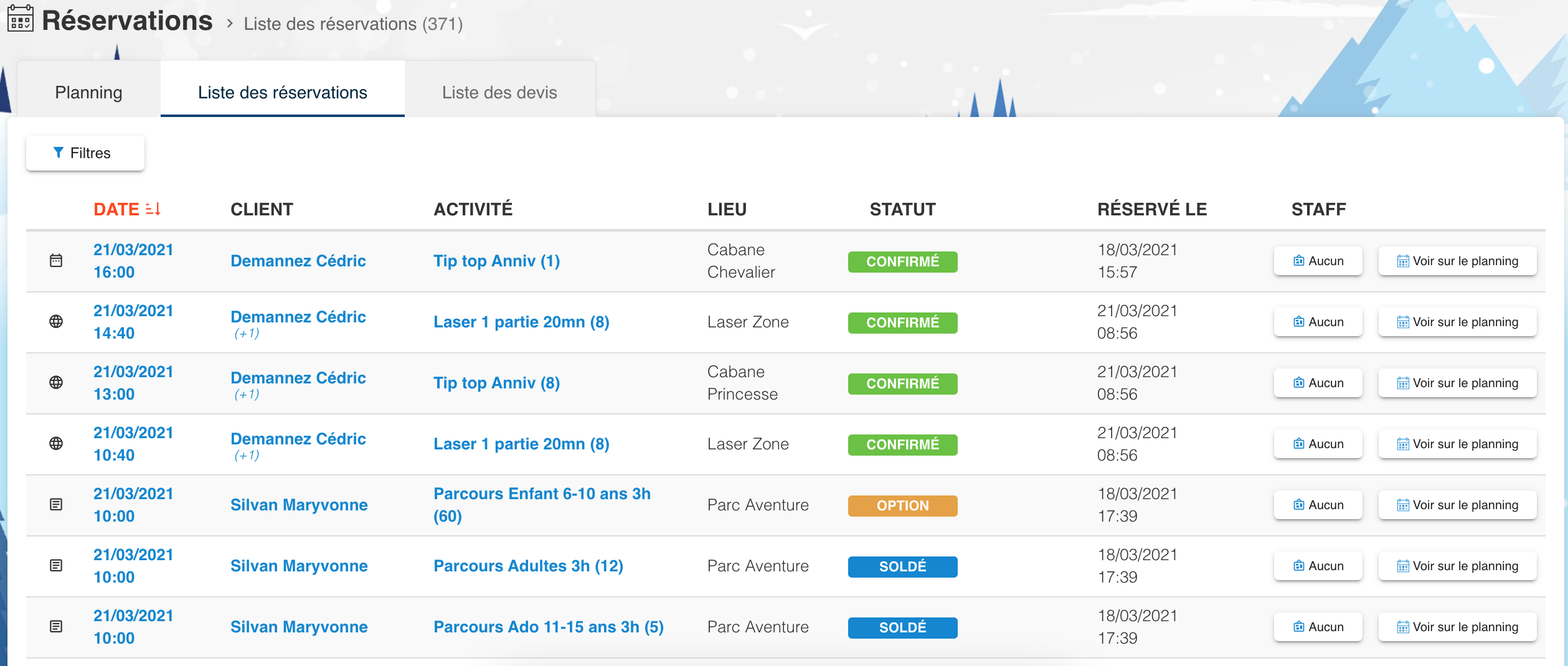This screenshot has width=1568, height=666.
Task: Open the Filtres filter panel
Action: [85, 153]
